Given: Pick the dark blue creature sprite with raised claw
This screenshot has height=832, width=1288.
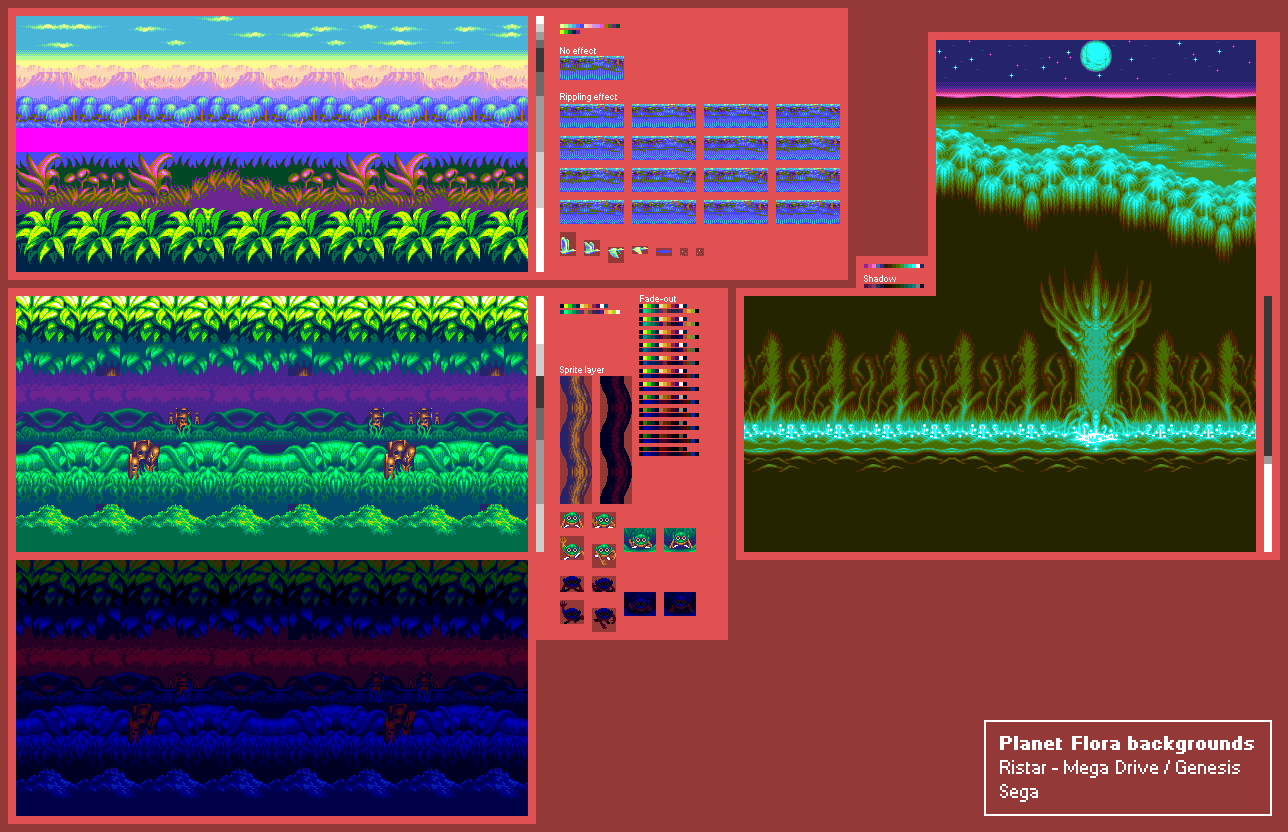Looking at the screenshot, I should (572, 612).
